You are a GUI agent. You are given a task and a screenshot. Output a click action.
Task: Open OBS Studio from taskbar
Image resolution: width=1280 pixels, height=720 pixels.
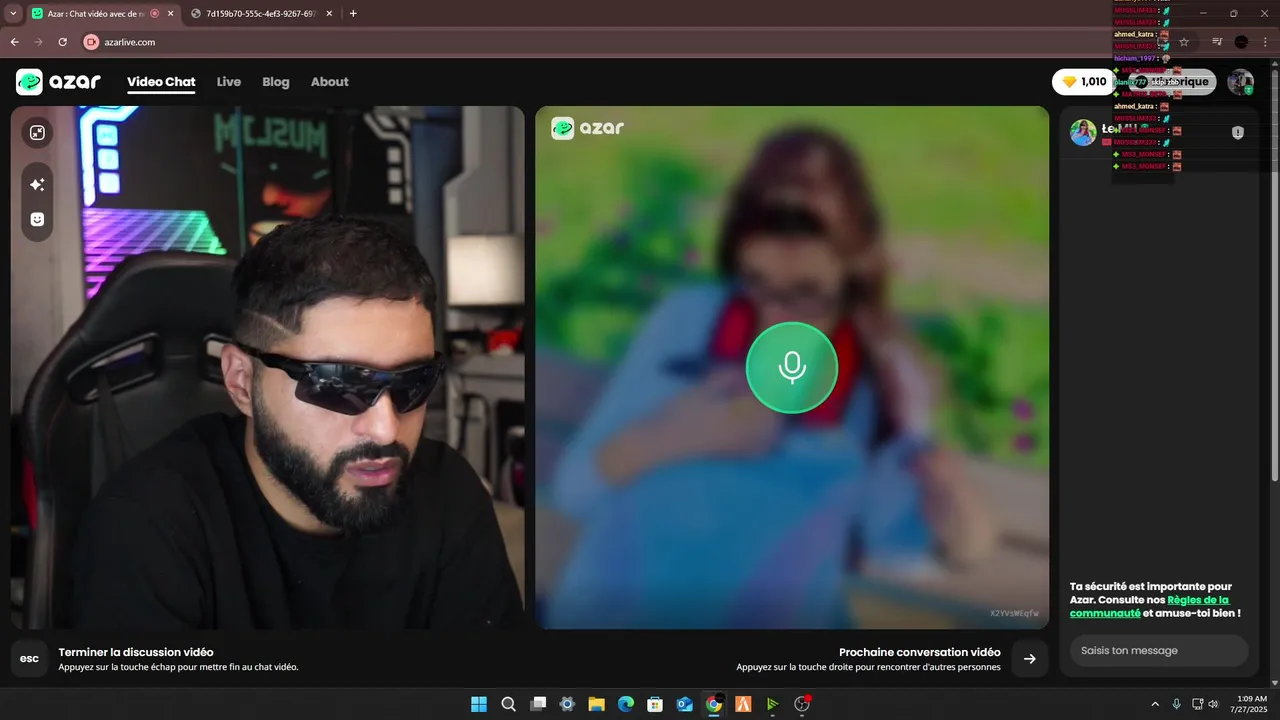tap(802, 704)
